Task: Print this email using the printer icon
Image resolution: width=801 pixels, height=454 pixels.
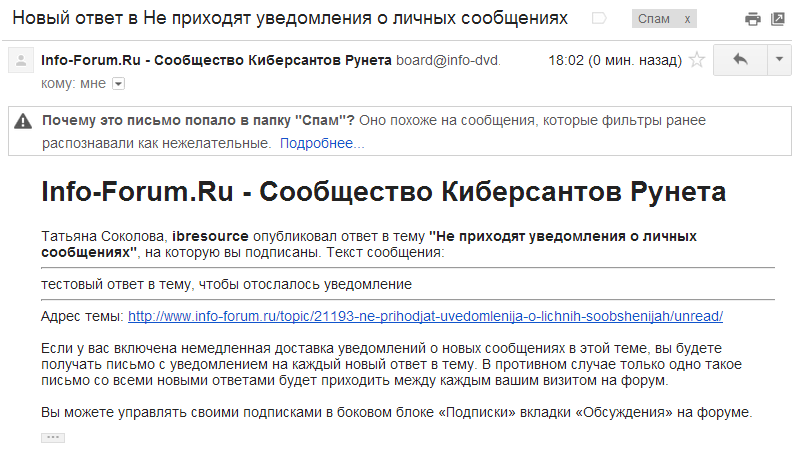Action: (x=753, y=19)
